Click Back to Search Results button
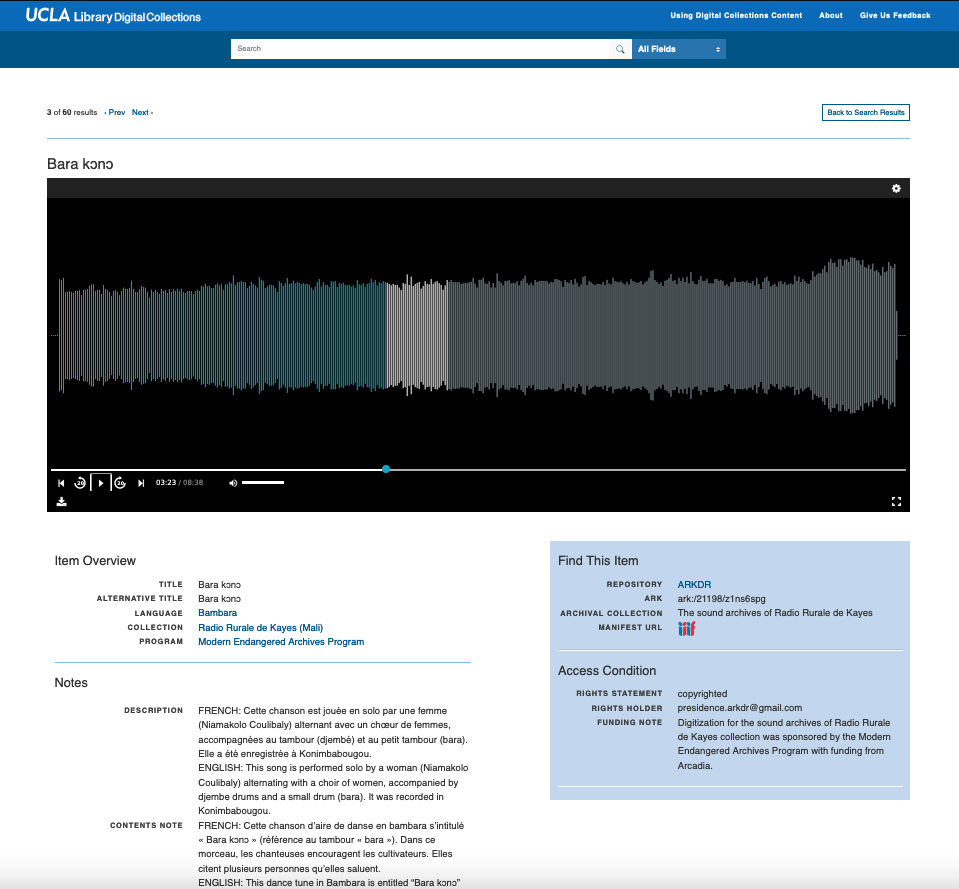The height and width of the screenshot is (889, 959). coord(865,113)
